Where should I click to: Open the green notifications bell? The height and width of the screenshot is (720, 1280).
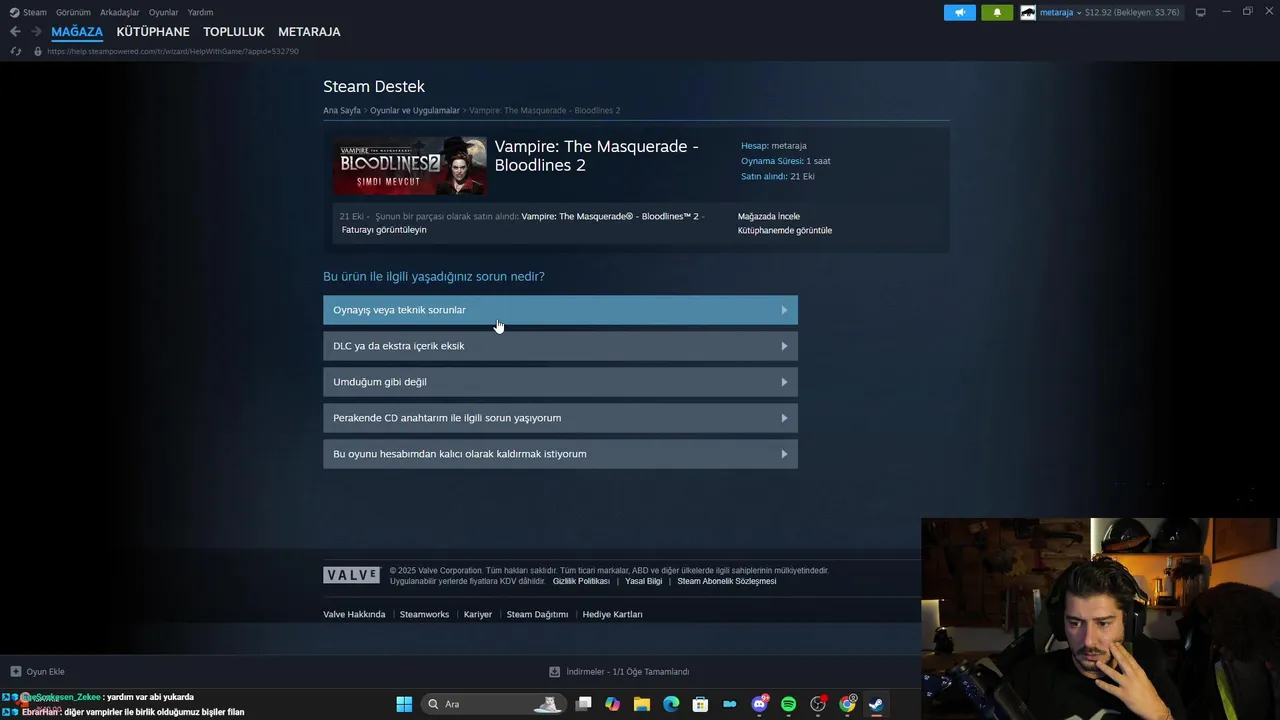997,13
